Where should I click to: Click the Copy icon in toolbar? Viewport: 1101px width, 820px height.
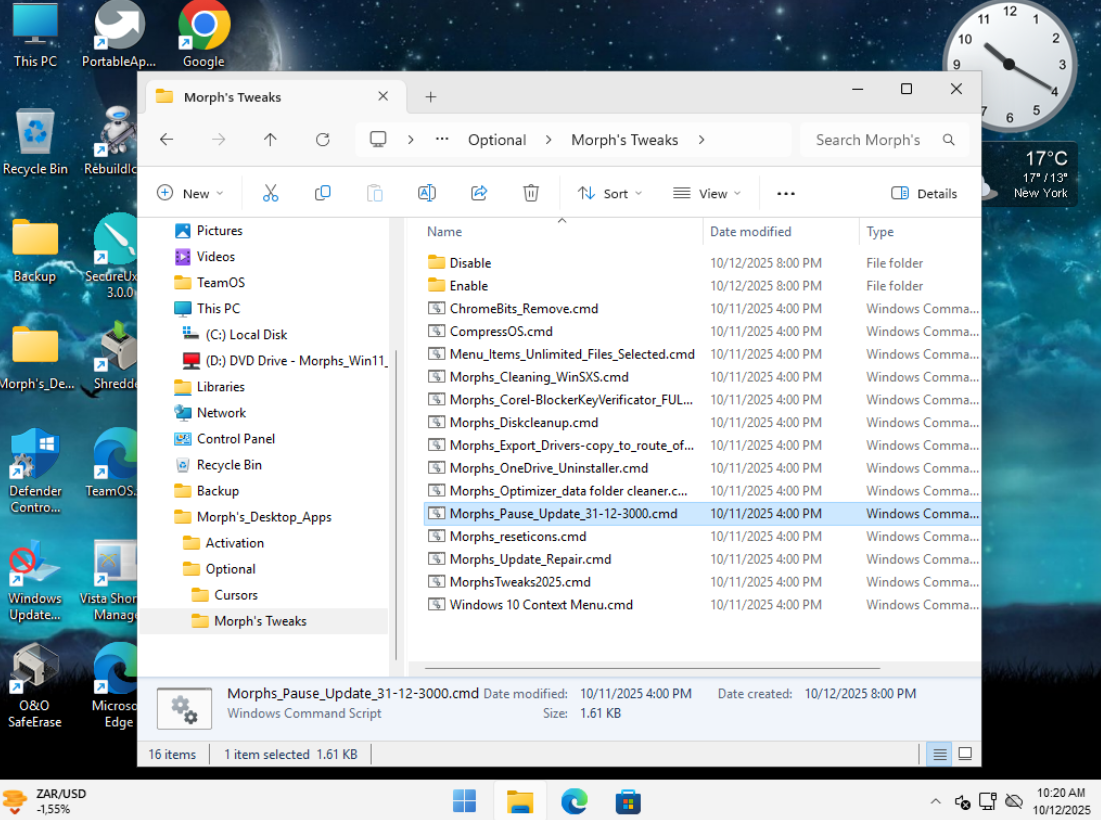(322, 193)
